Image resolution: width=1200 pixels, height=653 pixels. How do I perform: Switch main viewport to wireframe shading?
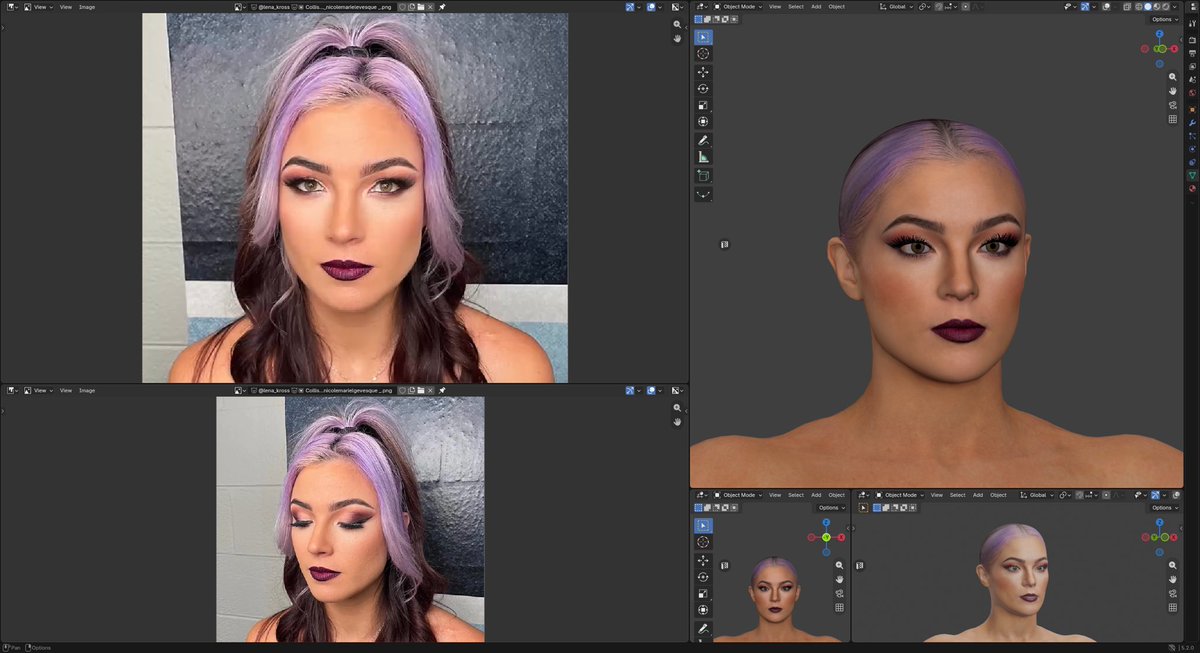pyautogui.click(x=1138, y=7)
